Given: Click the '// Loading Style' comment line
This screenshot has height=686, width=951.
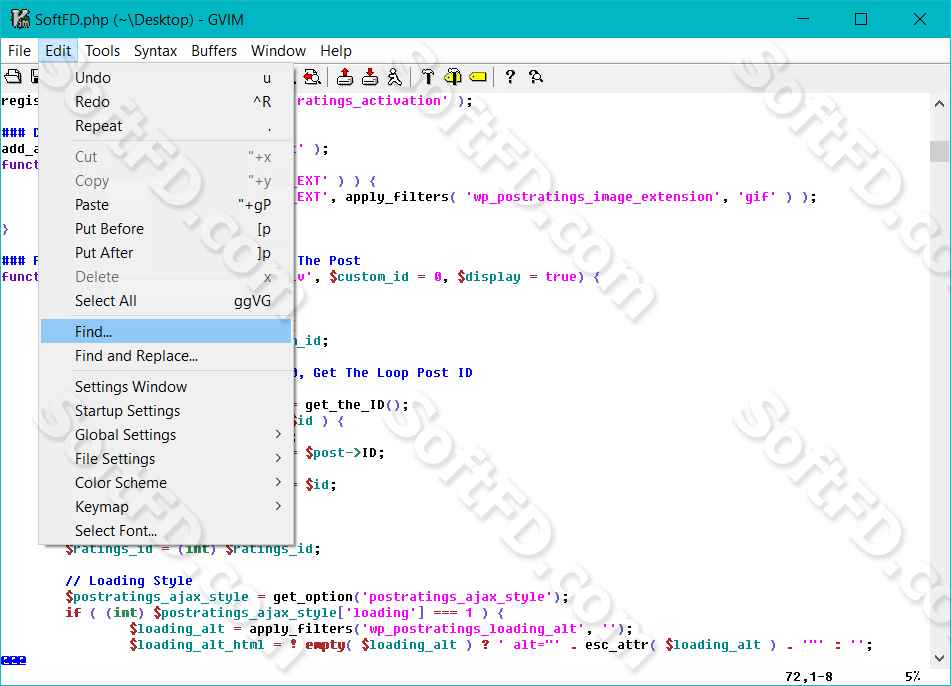Looking at the screenshot, I should 129,580.
